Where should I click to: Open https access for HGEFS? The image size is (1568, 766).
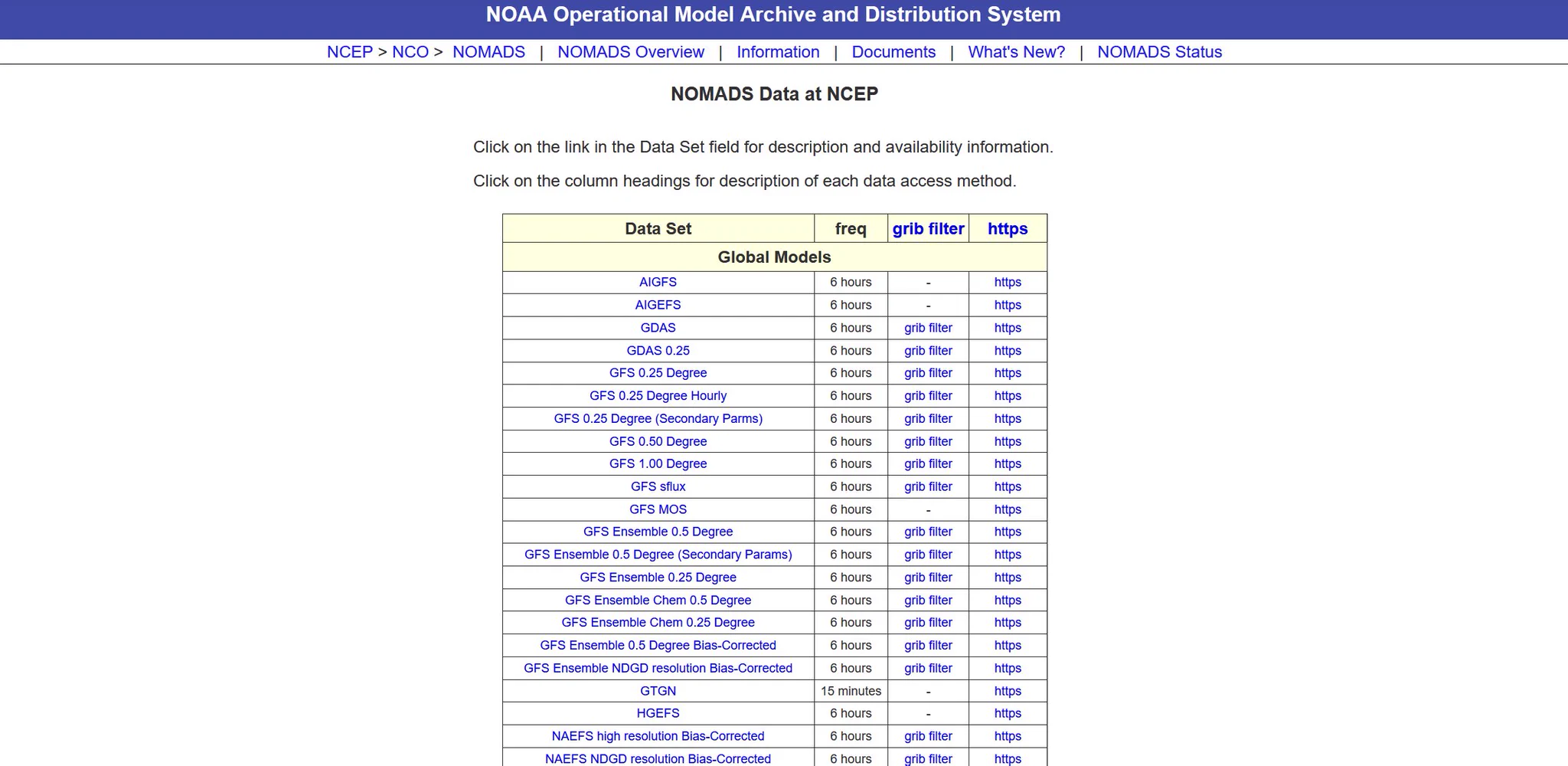[x=1008, y=713]
